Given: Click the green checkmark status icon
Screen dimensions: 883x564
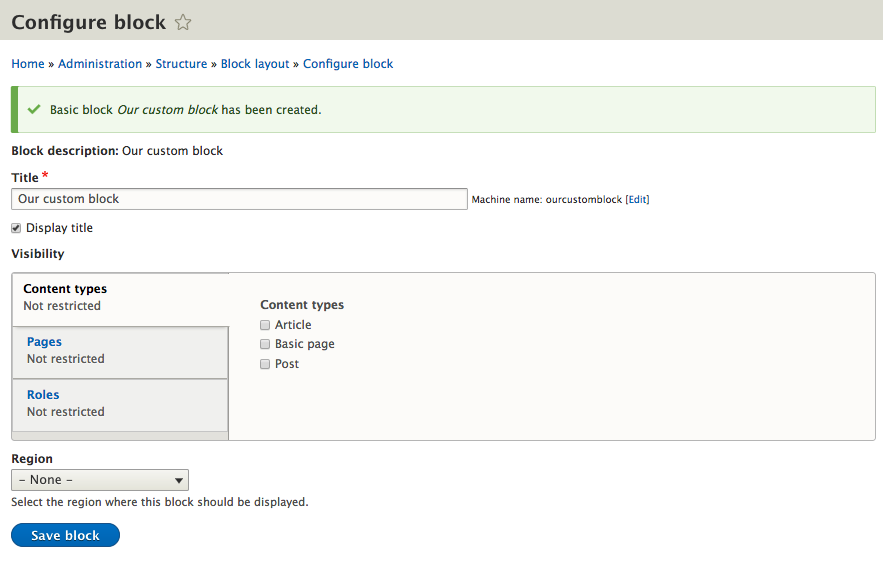Looking at the screenshot, I should click(x=34, y=109).
